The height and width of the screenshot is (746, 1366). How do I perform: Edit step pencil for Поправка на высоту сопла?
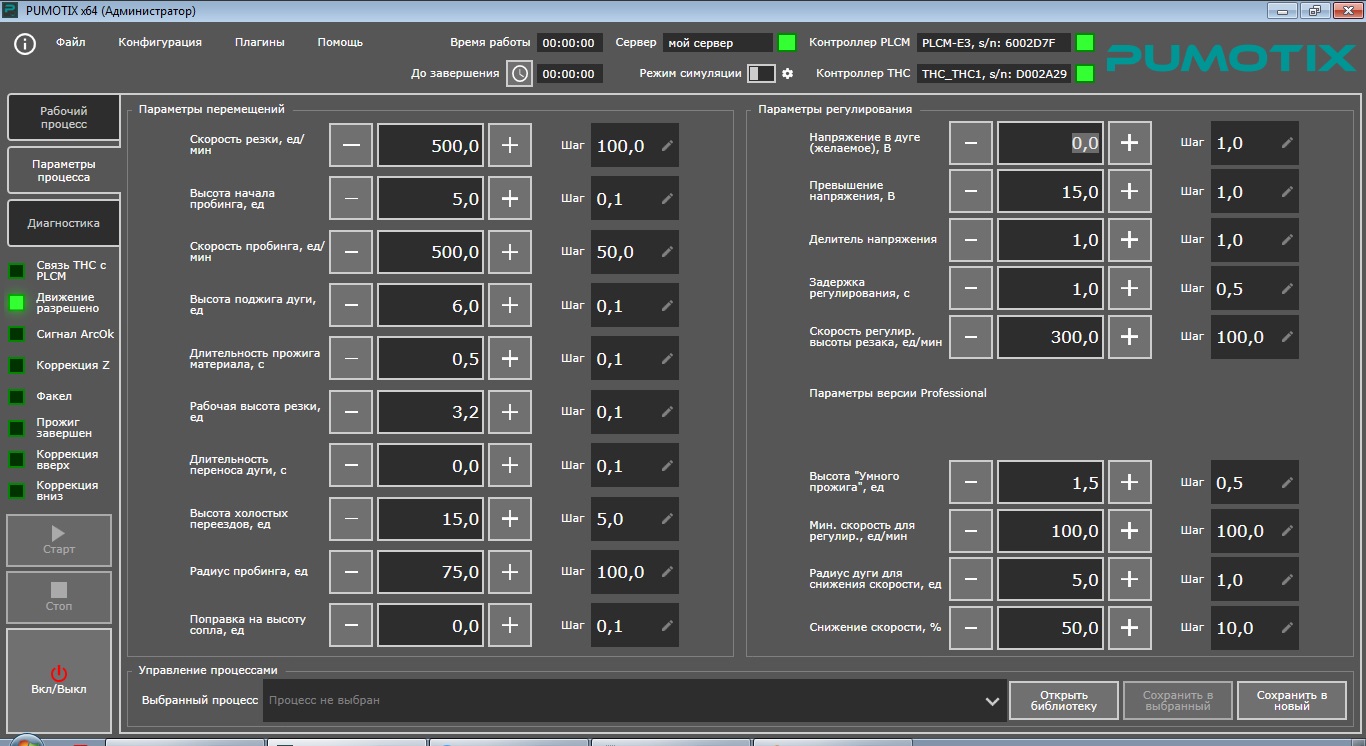667,626
